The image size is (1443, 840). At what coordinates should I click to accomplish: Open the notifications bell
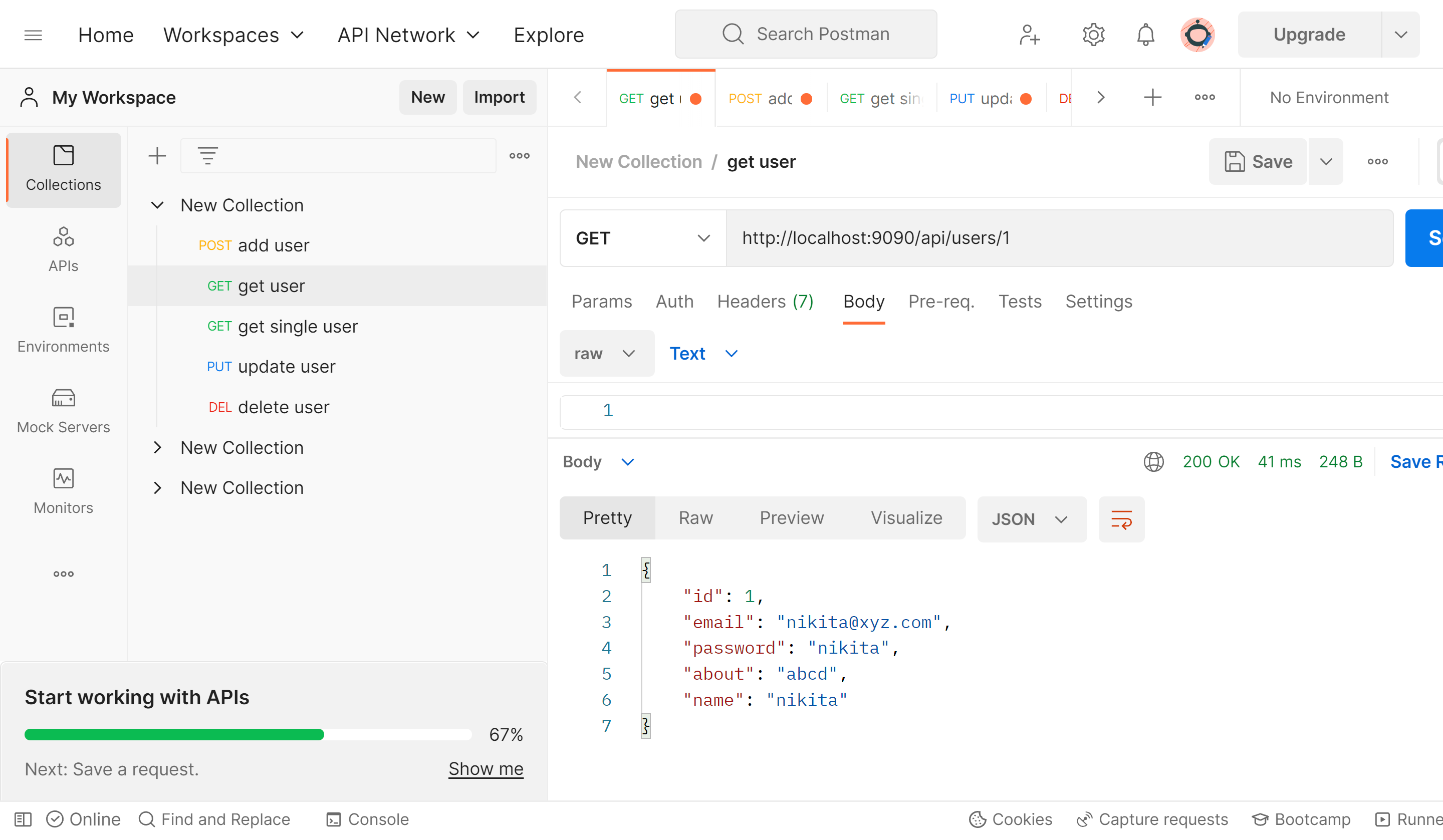pyautogui.click(x=1145, y=35)
